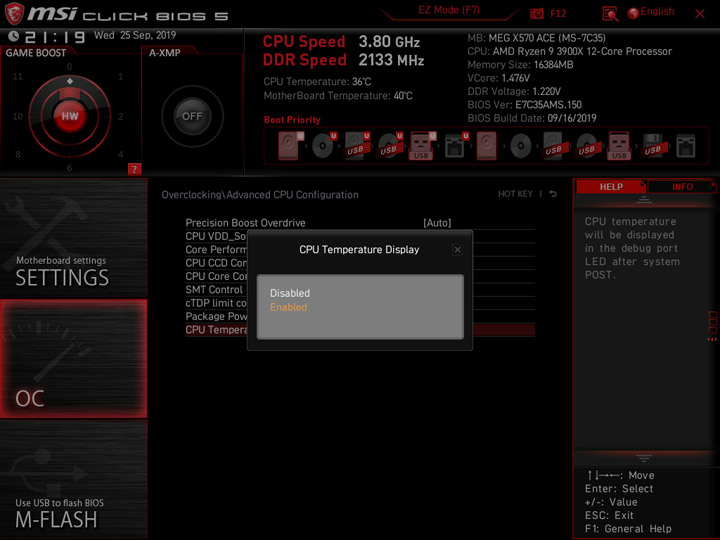720x540 pixels.
Task: Change the English language setting
Action: point(657,12)
